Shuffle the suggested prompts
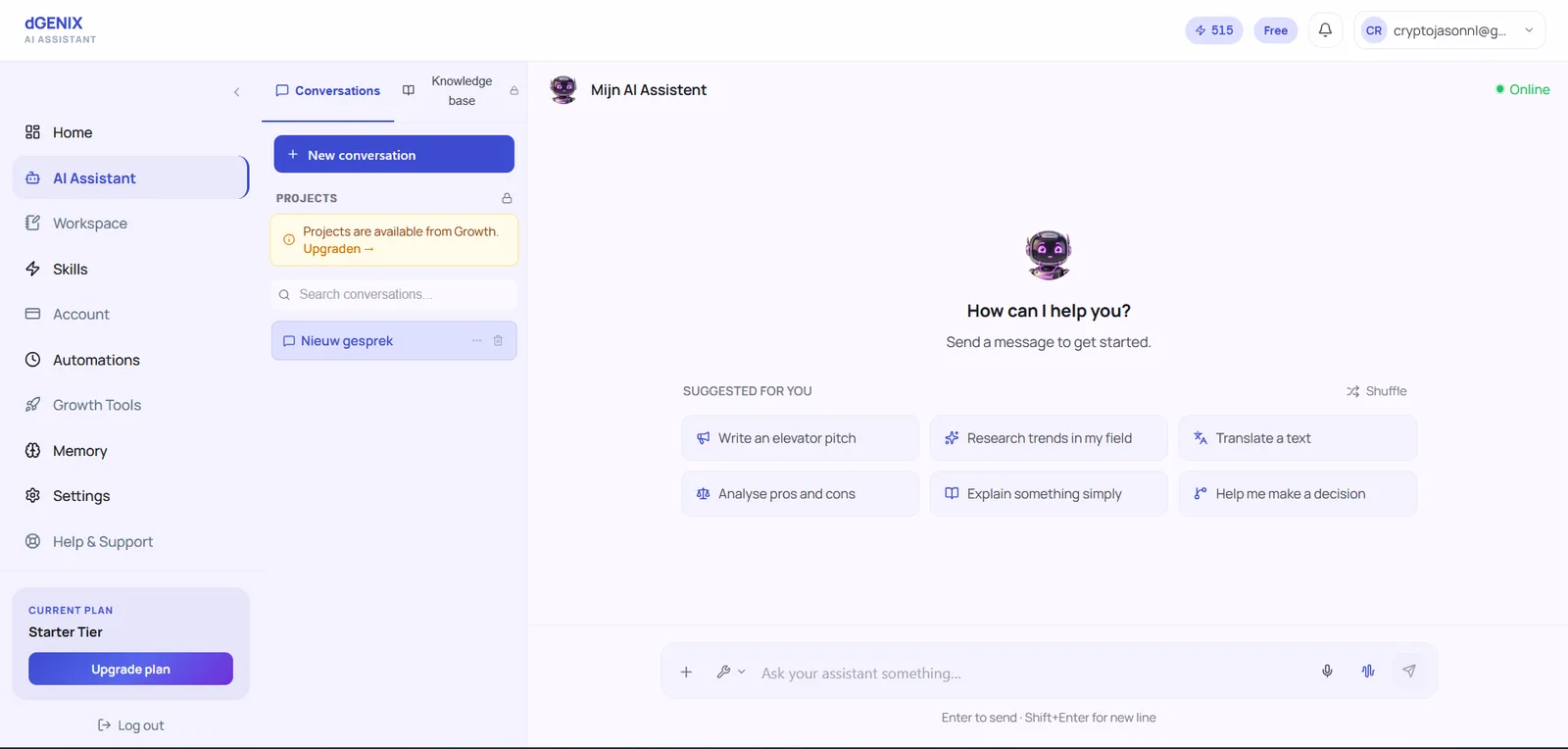The width and height of the screenshot is (1568, 749). tap(1377, 391)
